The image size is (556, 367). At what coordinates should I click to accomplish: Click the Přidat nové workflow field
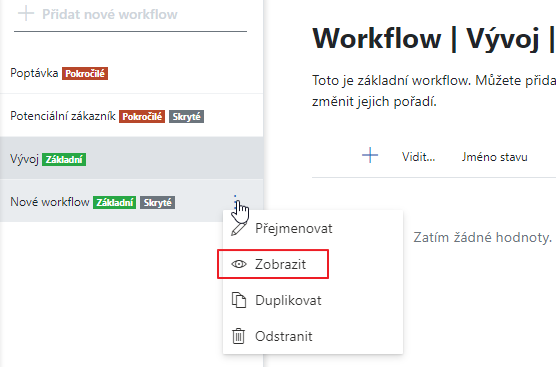point(130,15)
